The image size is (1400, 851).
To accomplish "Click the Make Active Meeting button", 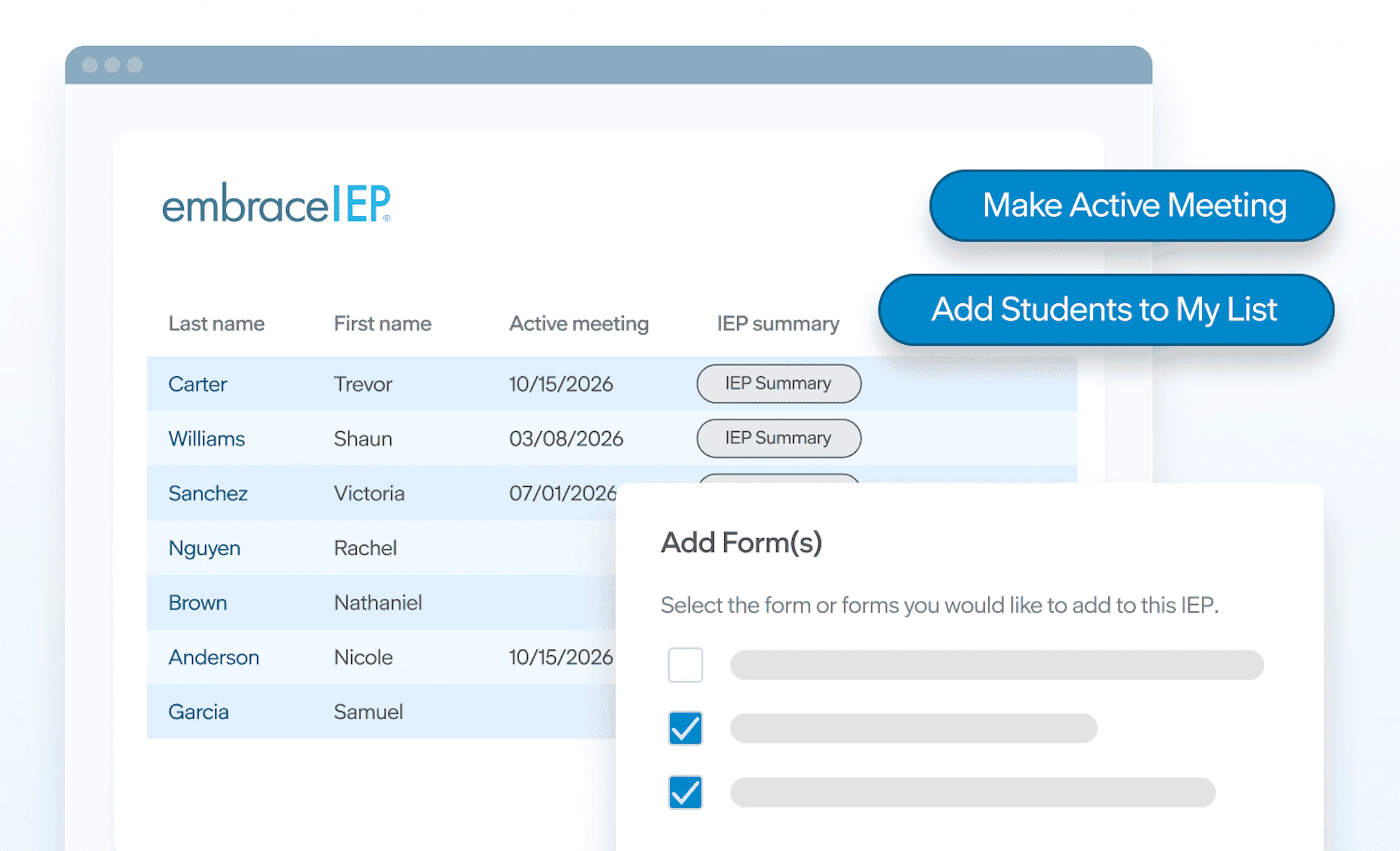I will [1131, 206].
